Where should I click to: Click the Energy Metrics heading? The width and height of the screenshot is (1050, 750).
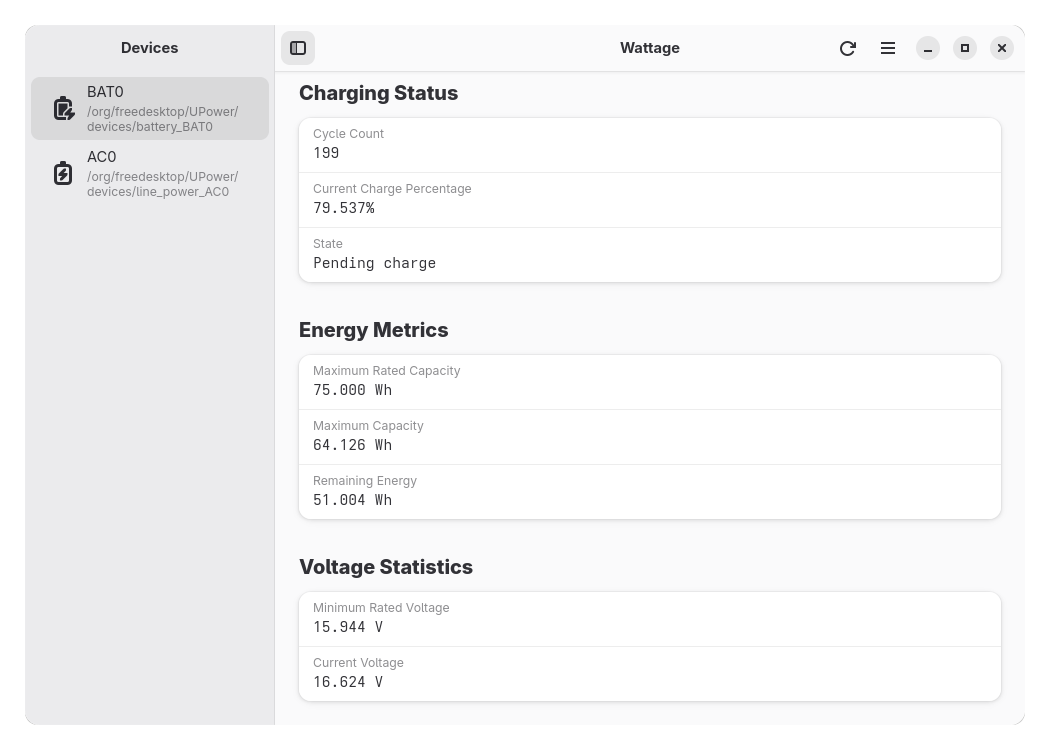374,330
